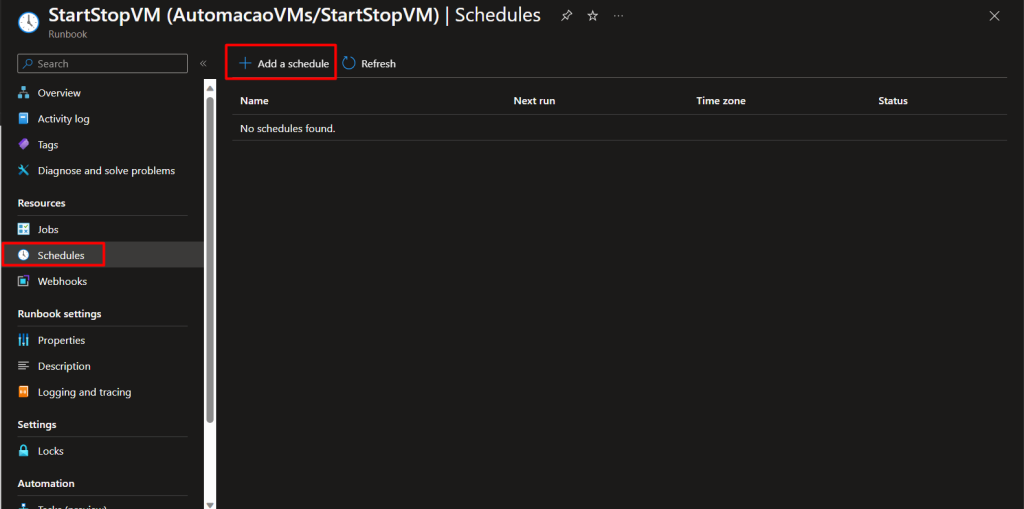This screenshot has height=509, width=1024.
Task: Open Schedules in the sidebar
Action: [x=61, y=256]
